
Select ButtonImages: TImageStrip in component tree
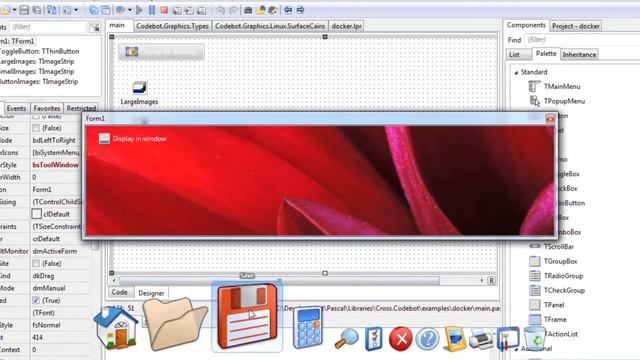click(x=38, y=82)
